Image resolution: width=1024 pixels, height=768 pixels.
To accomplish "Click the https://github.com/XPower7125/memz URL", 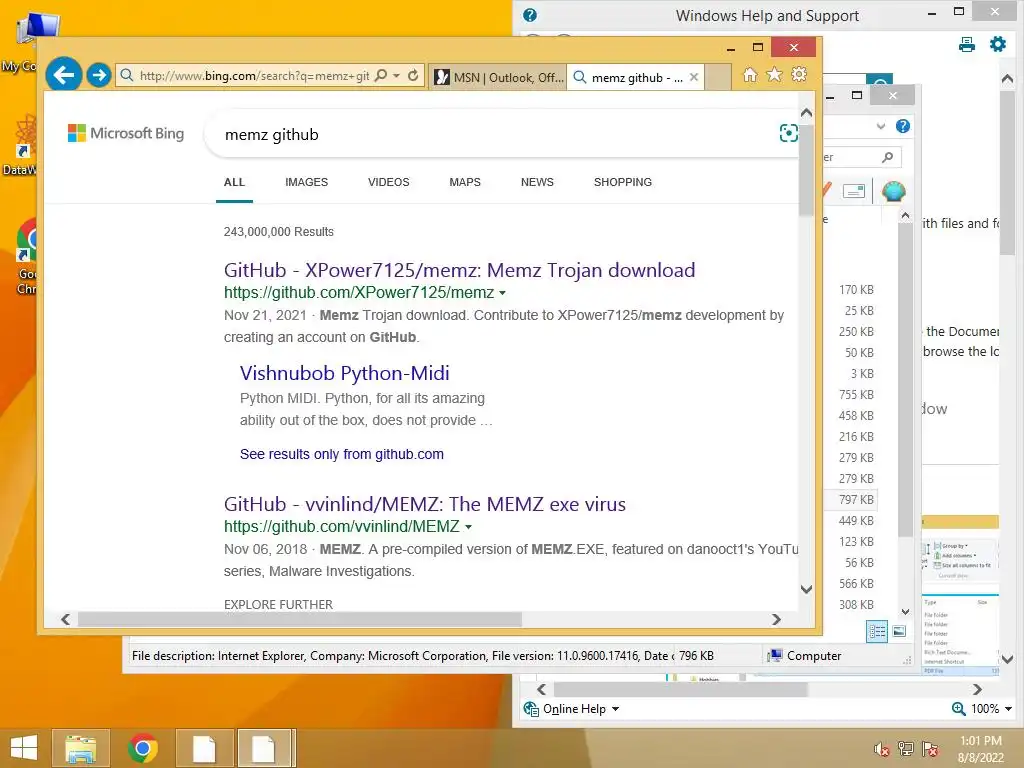I will tap(359, 293).
